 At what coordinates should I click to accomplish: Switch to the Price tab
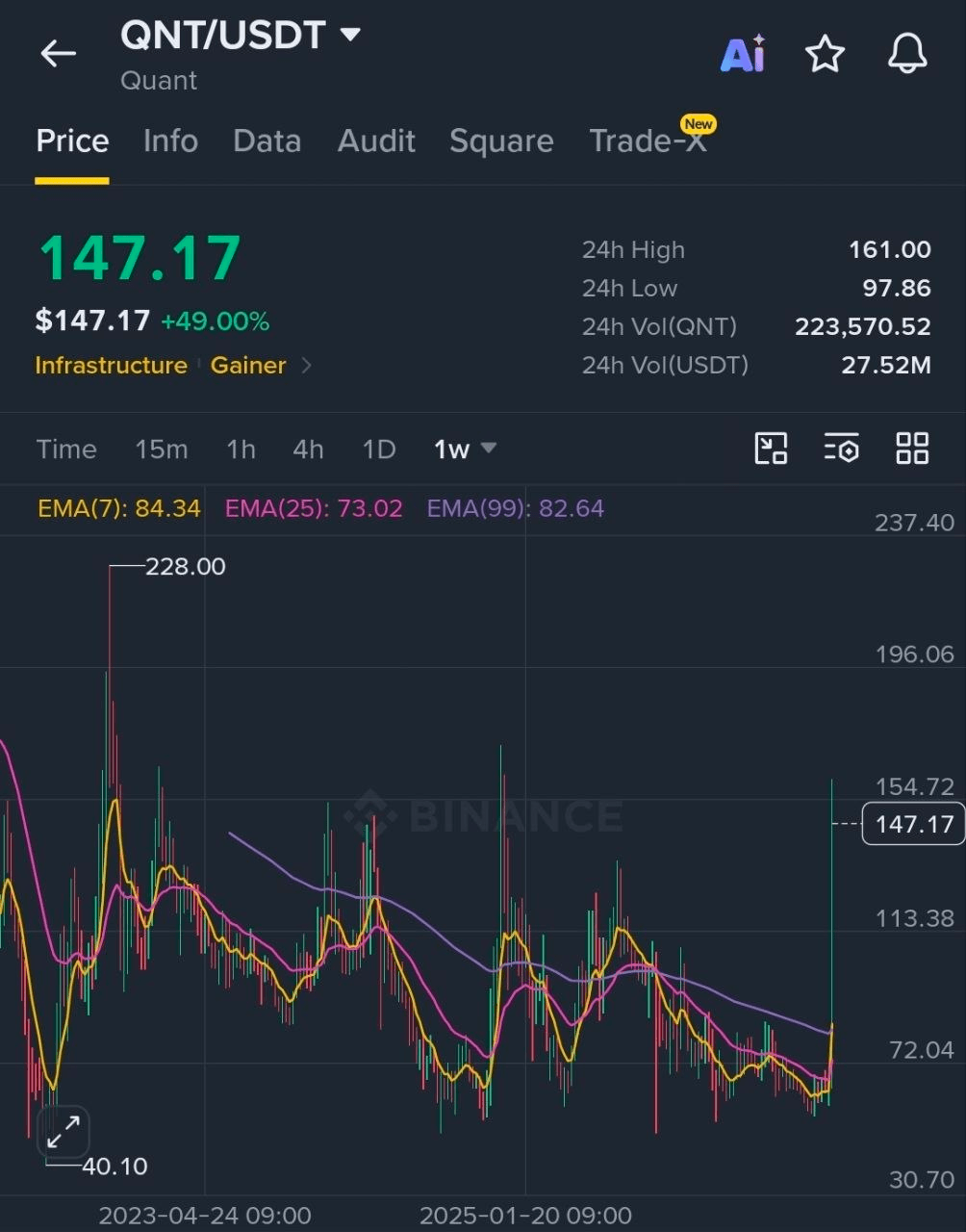click(x=72, y=141)
